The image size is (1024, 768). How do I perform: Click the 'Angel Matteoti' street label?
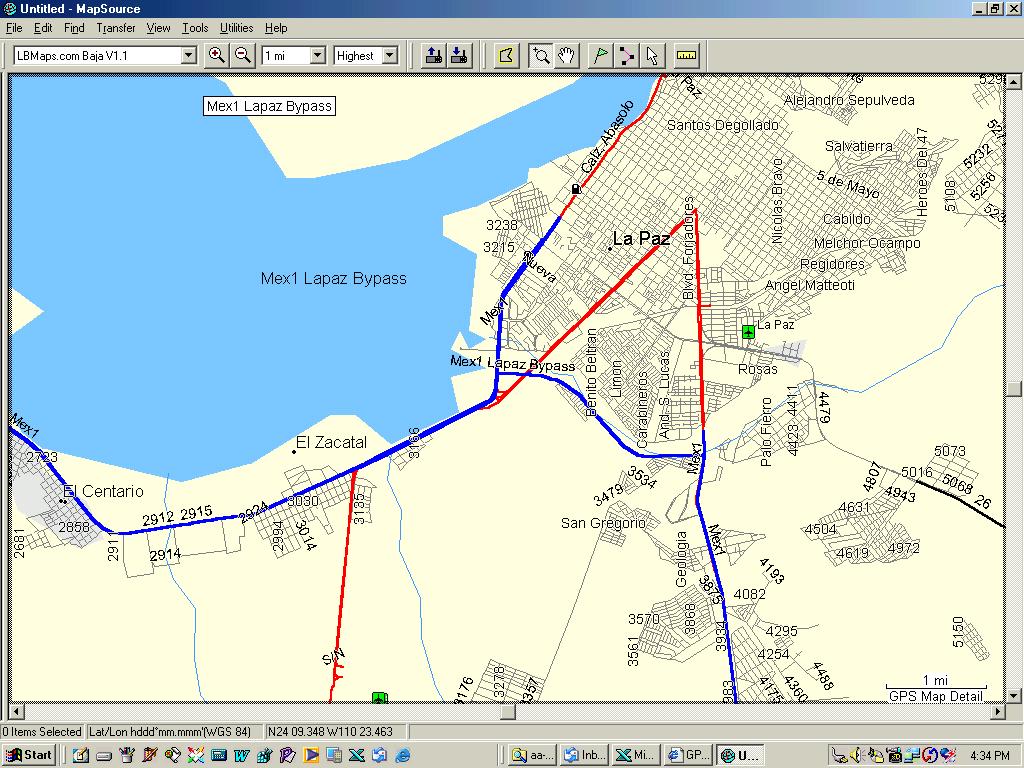click(810, 285)
